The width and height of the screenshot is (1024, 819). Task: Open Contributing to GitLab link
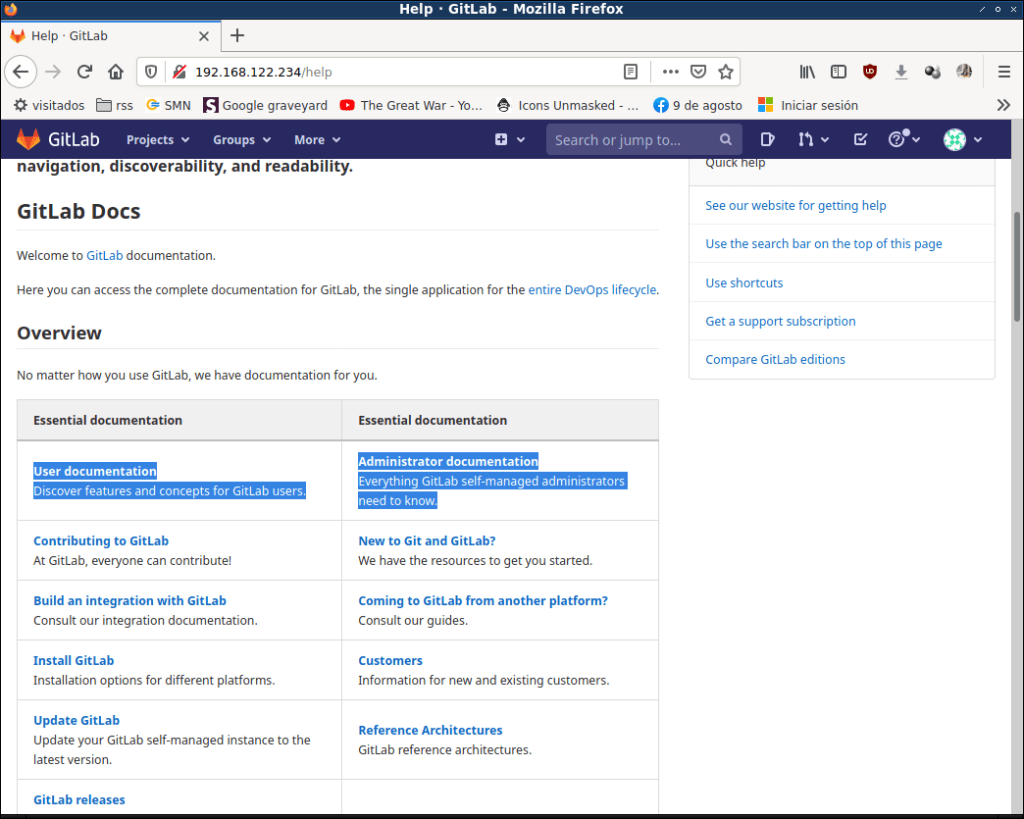point(101,541)
